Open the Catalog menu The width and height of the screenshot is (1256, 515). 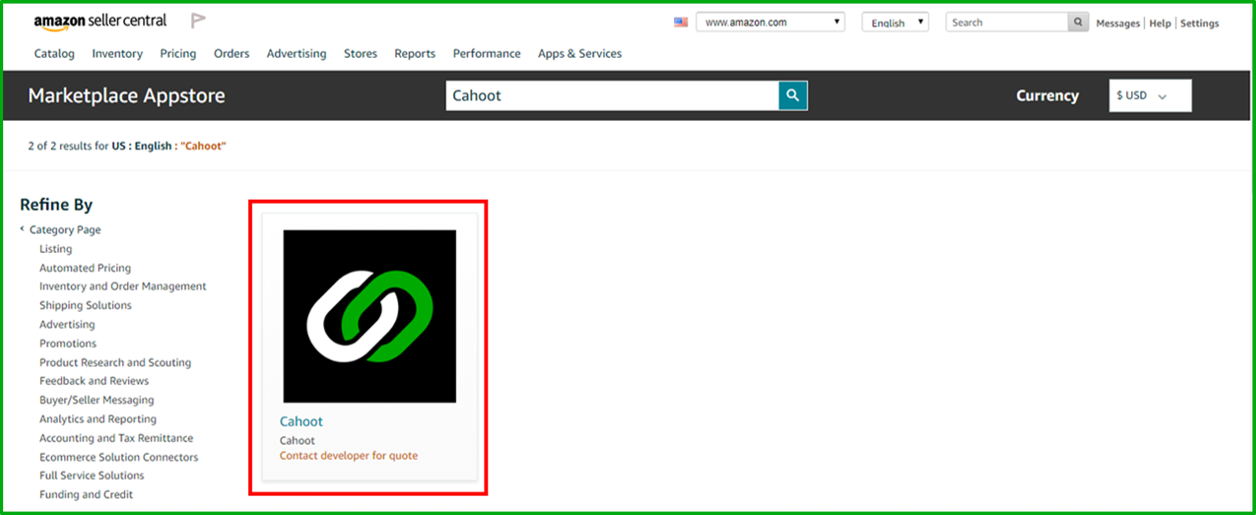tap(54, 54)
